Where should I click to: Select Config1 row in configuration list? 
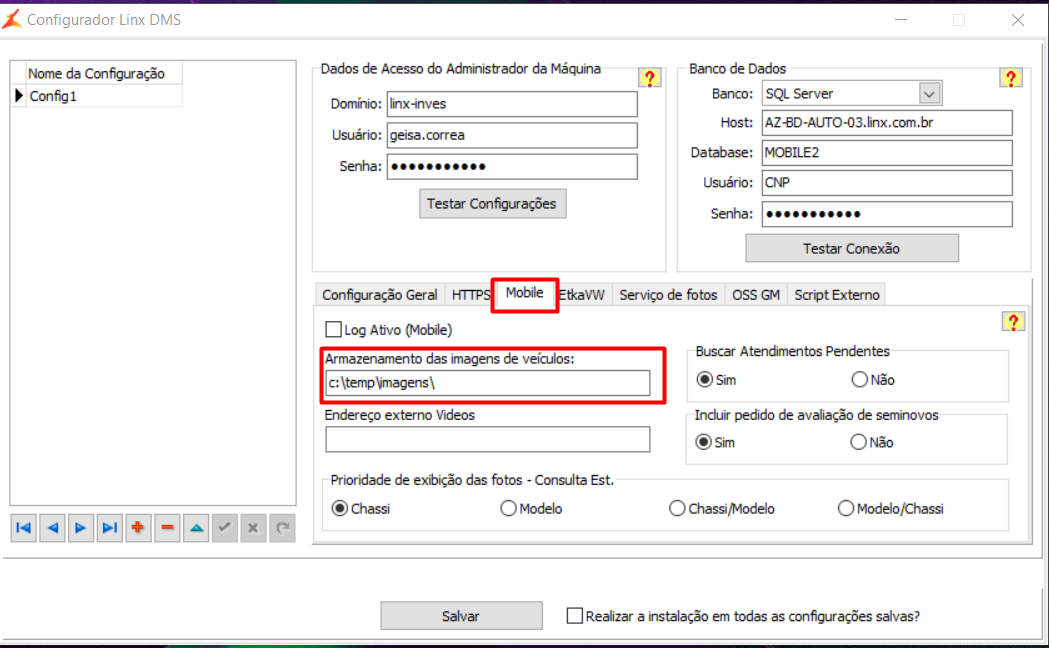point(104,96)
